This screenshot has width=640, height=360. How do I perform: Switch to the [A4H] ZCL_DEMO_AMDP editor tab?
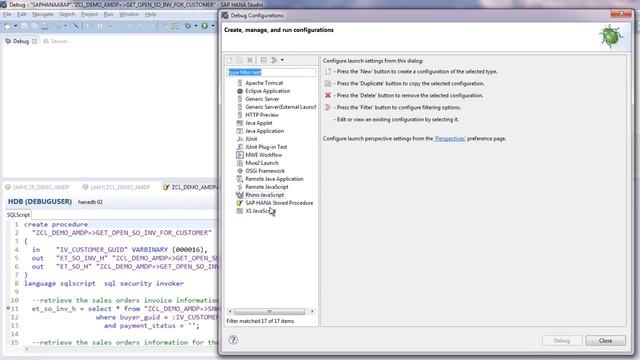coord(117,187)
